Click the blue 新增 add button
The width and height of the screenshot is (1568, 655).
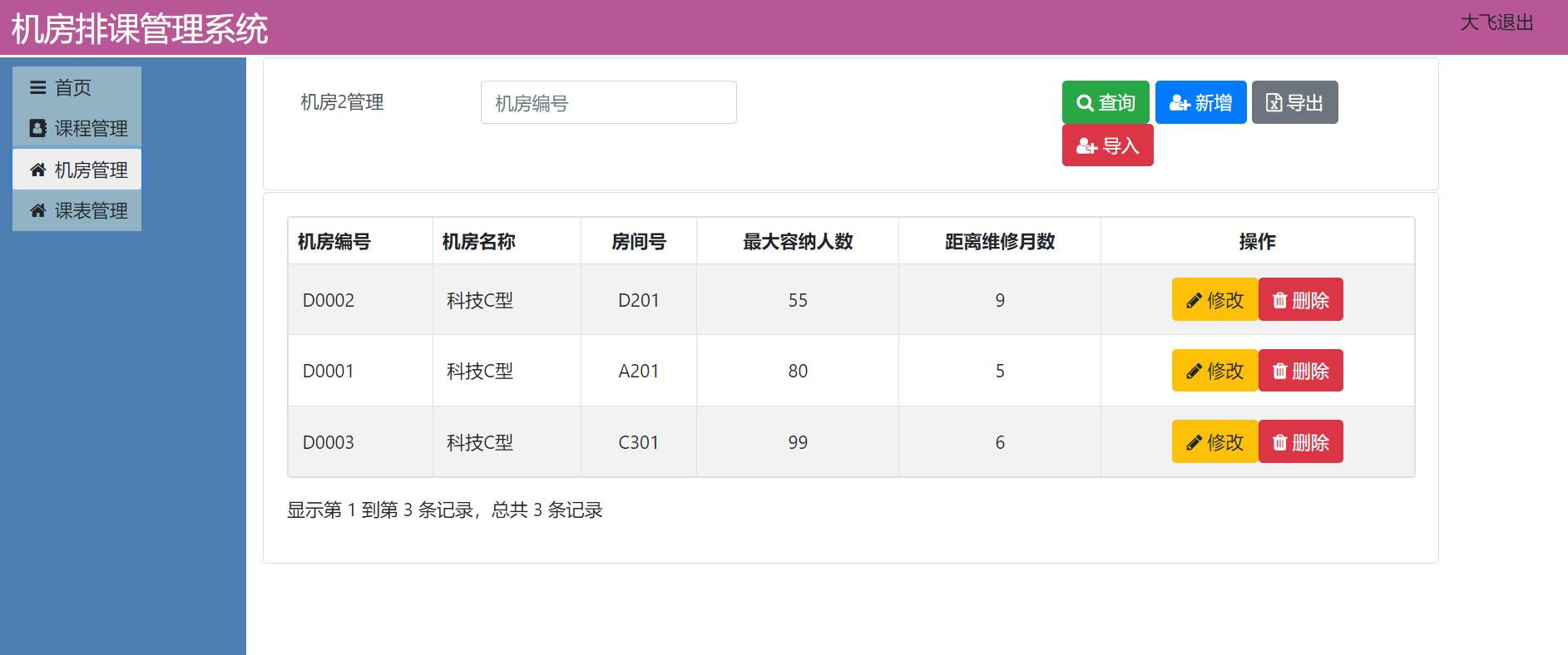tap(1201, 102)
